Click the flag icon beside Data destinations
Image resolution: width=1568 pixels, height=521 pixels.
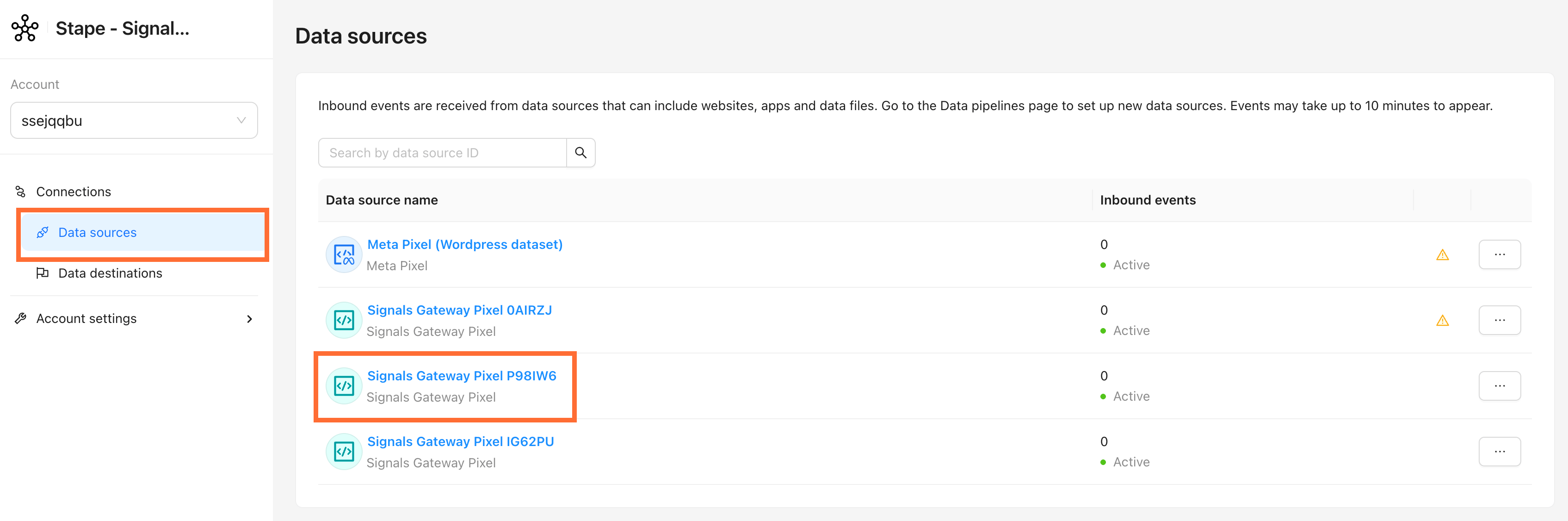(x=42, y=273)
